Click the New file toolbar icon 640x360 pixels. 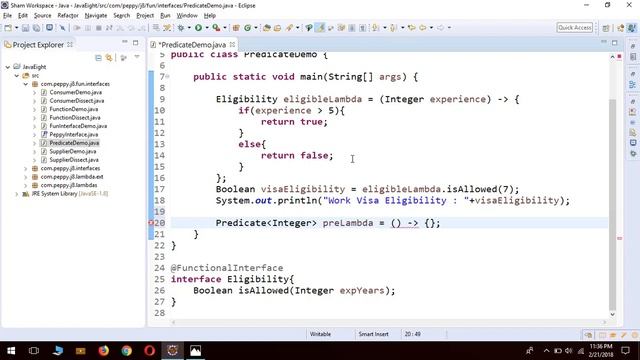point(8,28)
